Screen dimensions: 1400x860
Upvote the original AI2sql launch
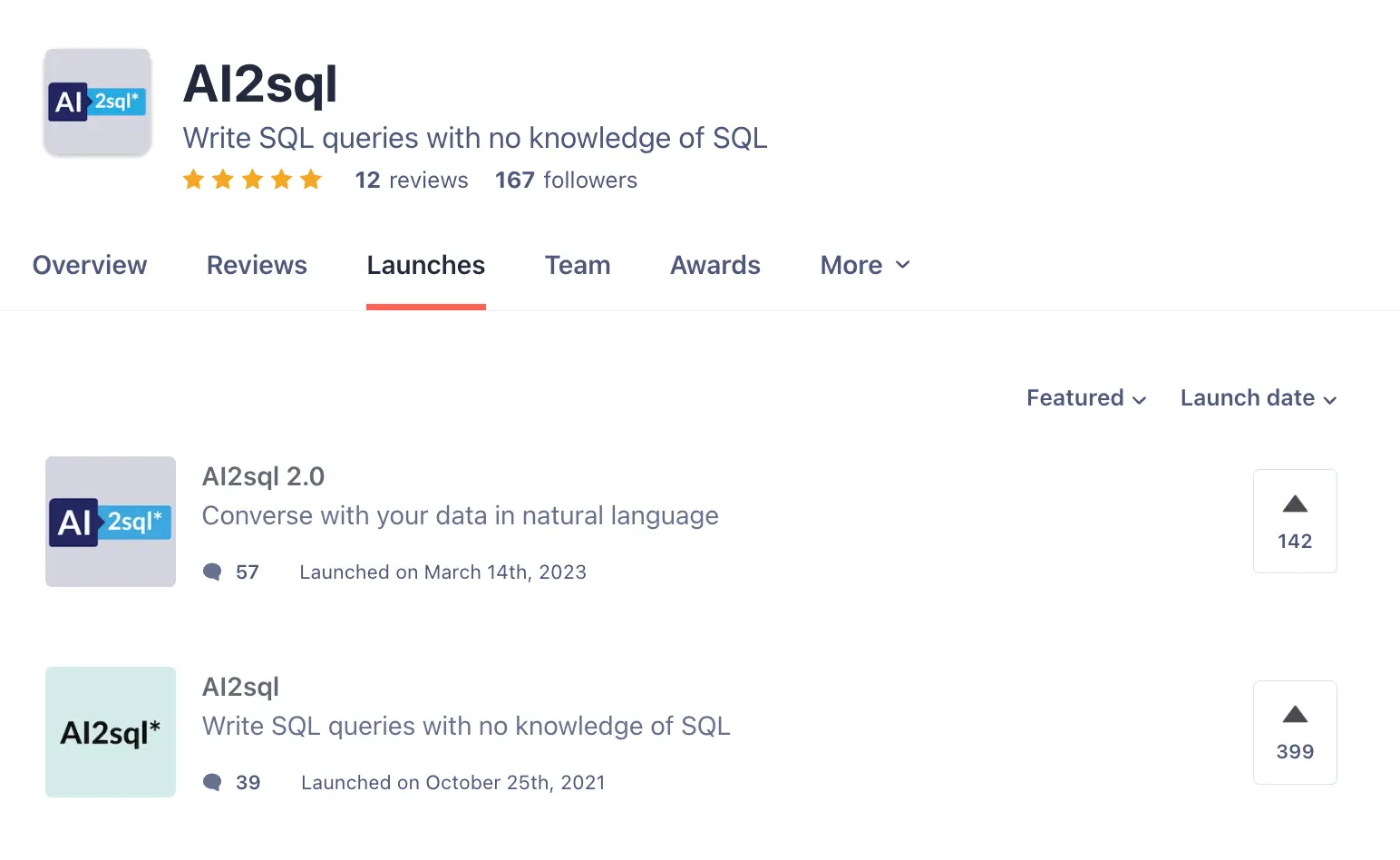tap(1294, 731)
